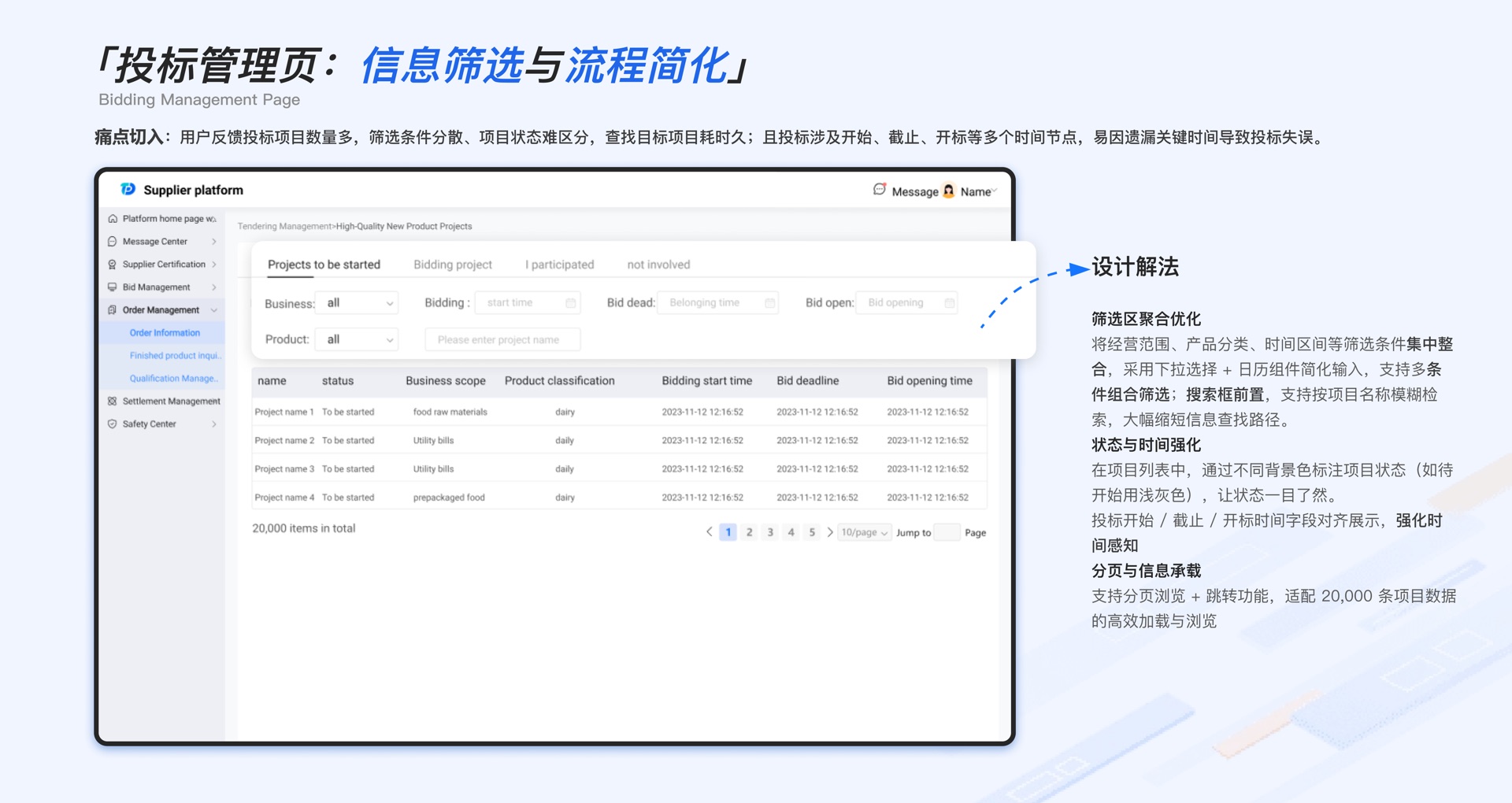Viewport: 1512px width, 803px height.
Task: Click the Supplier platform logo icon
Action: point(128,190)
